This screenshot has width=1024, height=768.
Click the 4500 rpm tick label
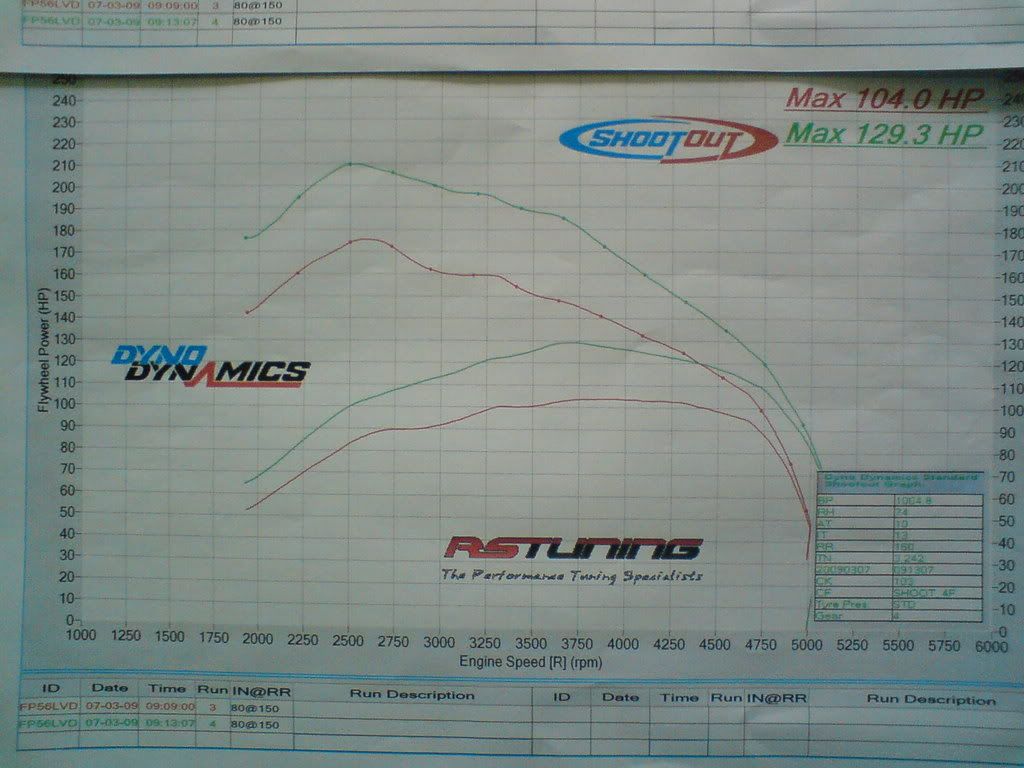click(x=714, y=645)
